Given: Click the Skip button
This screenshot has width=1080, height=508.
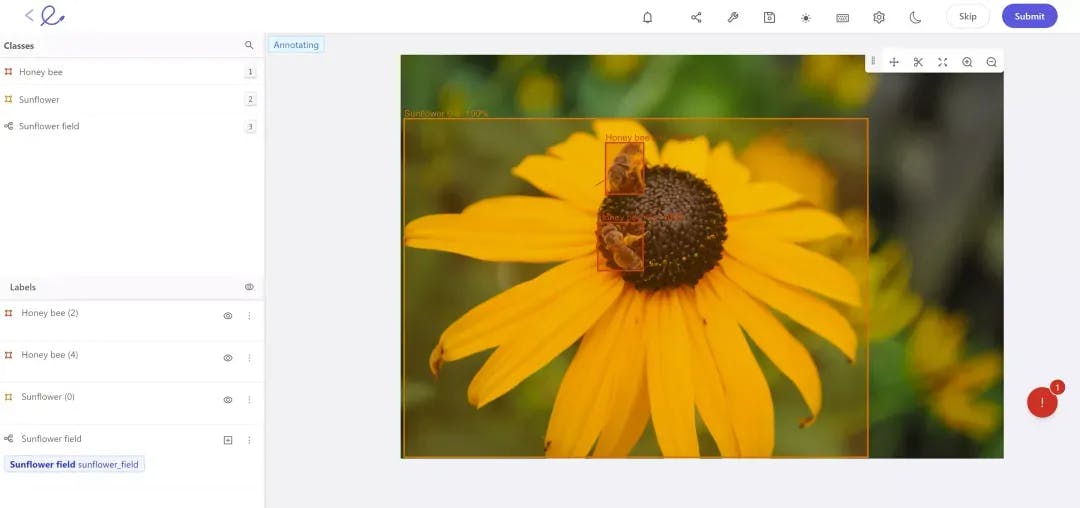Looking at the screenshot, I should point(968,17).
